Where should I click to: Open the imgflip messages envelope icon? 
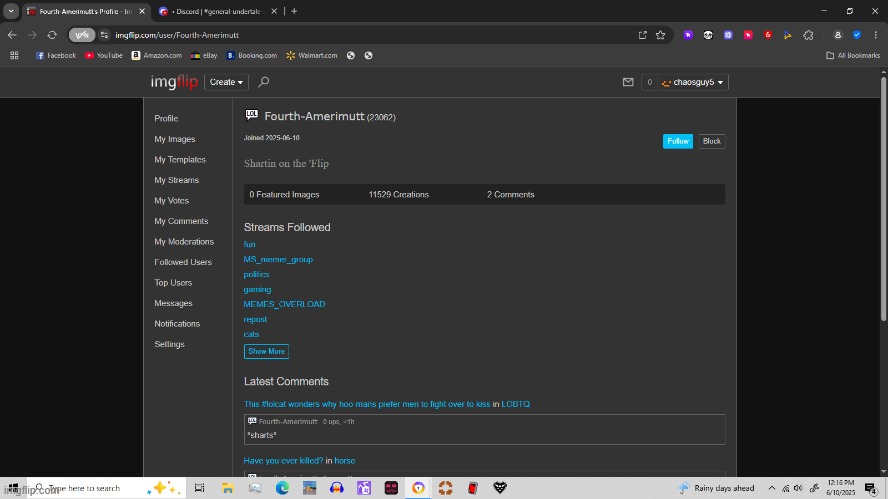pos(627,82)
